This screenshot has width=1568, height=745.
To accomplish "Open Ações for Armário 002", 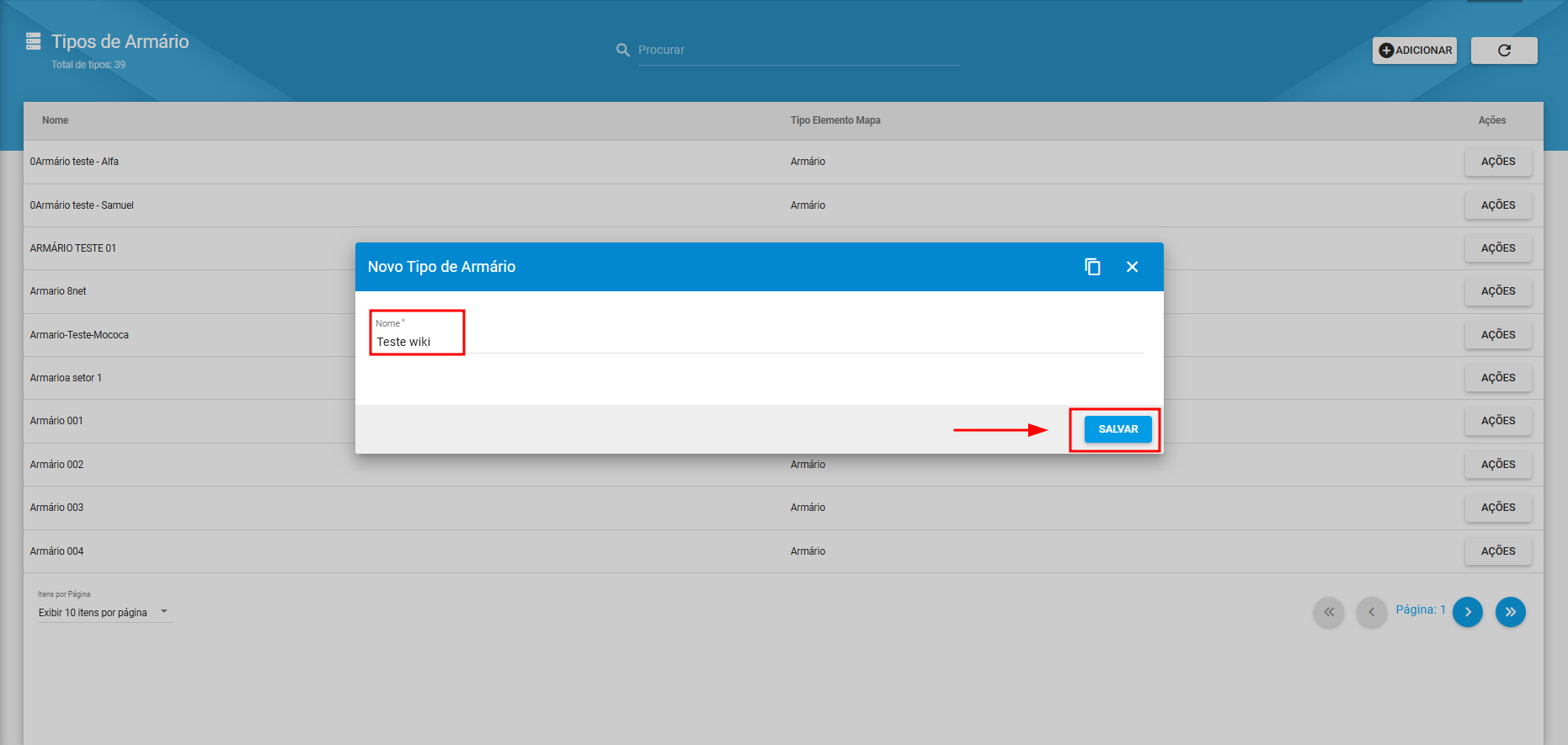I will [1498, 465].
